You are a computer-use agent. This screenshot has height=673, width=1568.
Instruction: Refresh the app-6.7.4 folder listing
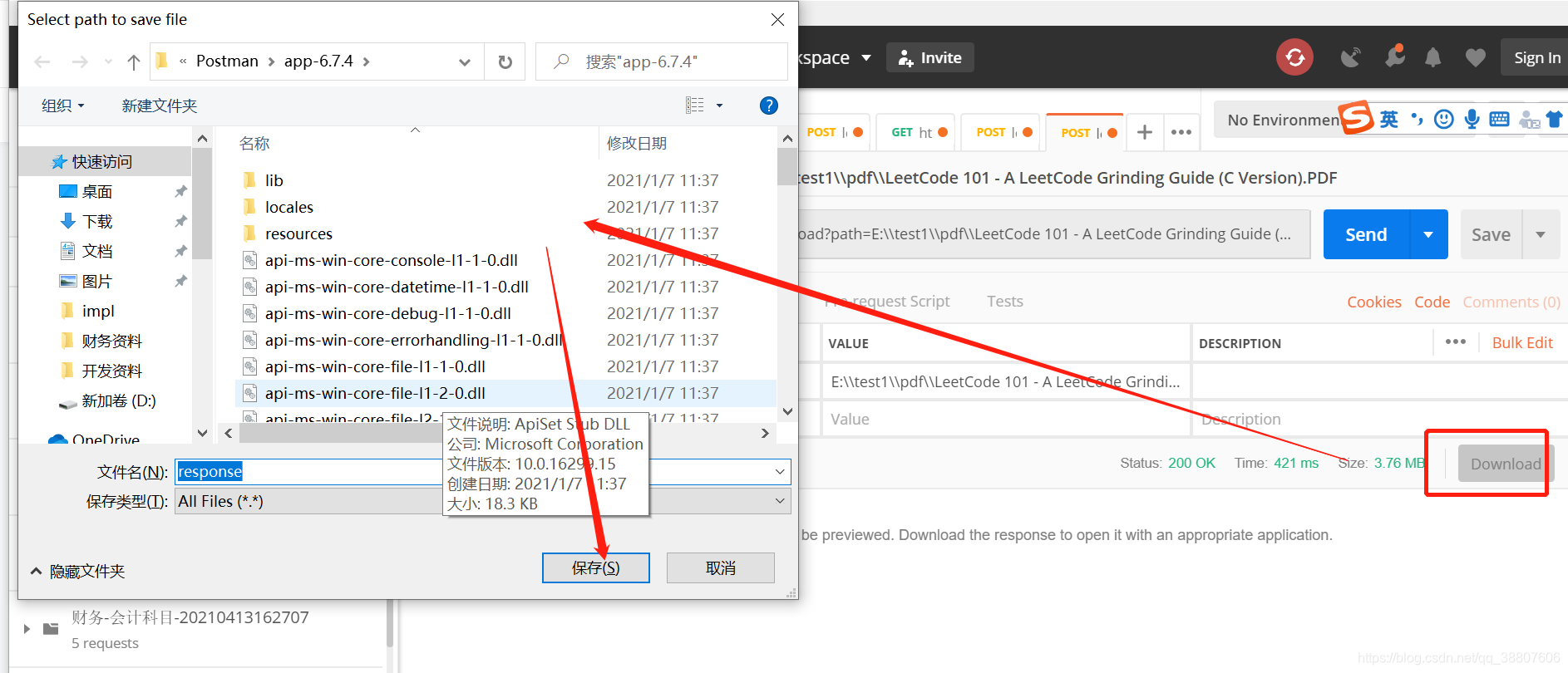pos(505,61)
